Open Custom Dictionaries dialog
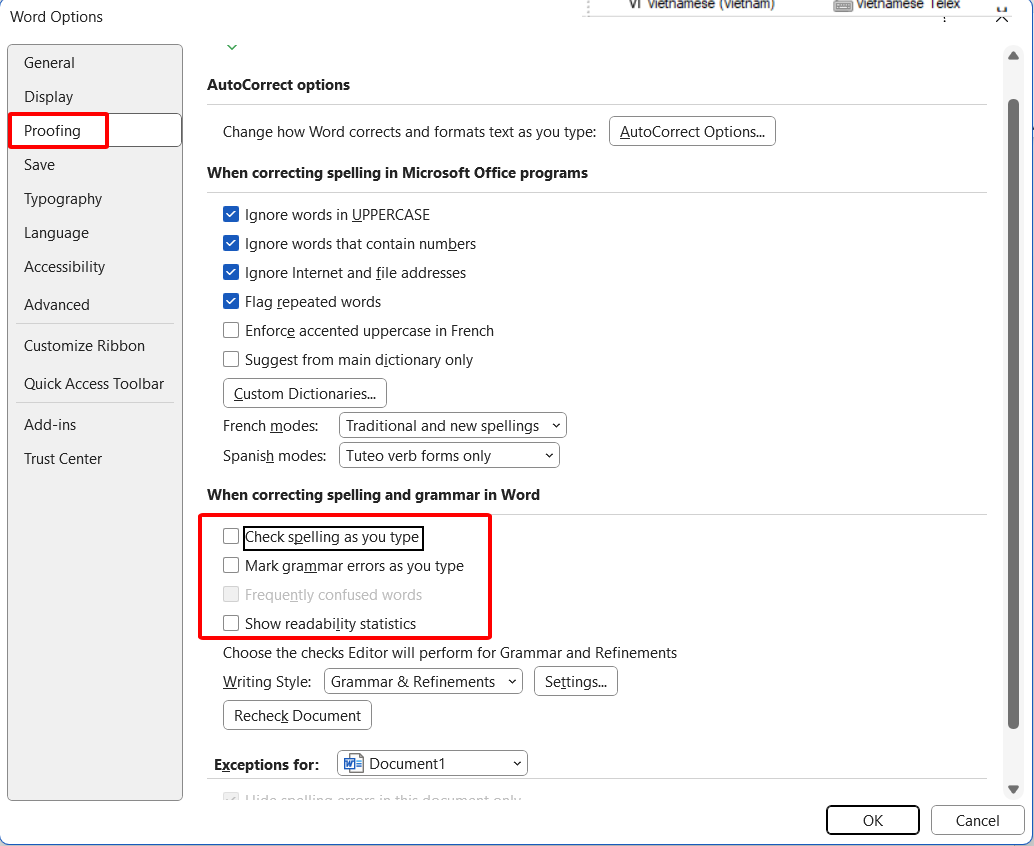Viewport: 1034px width, 846px height. tap(305, 394)
